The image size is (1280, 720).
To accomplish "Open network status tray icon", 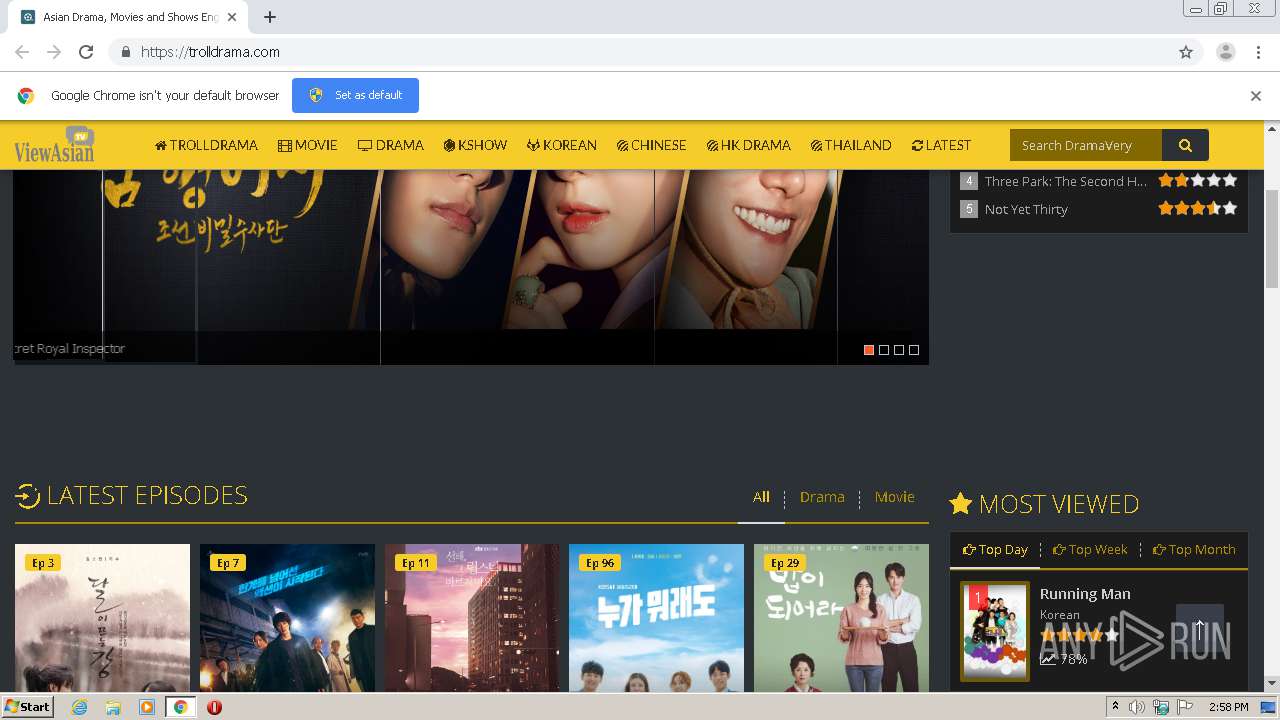I will (1161, 707).
